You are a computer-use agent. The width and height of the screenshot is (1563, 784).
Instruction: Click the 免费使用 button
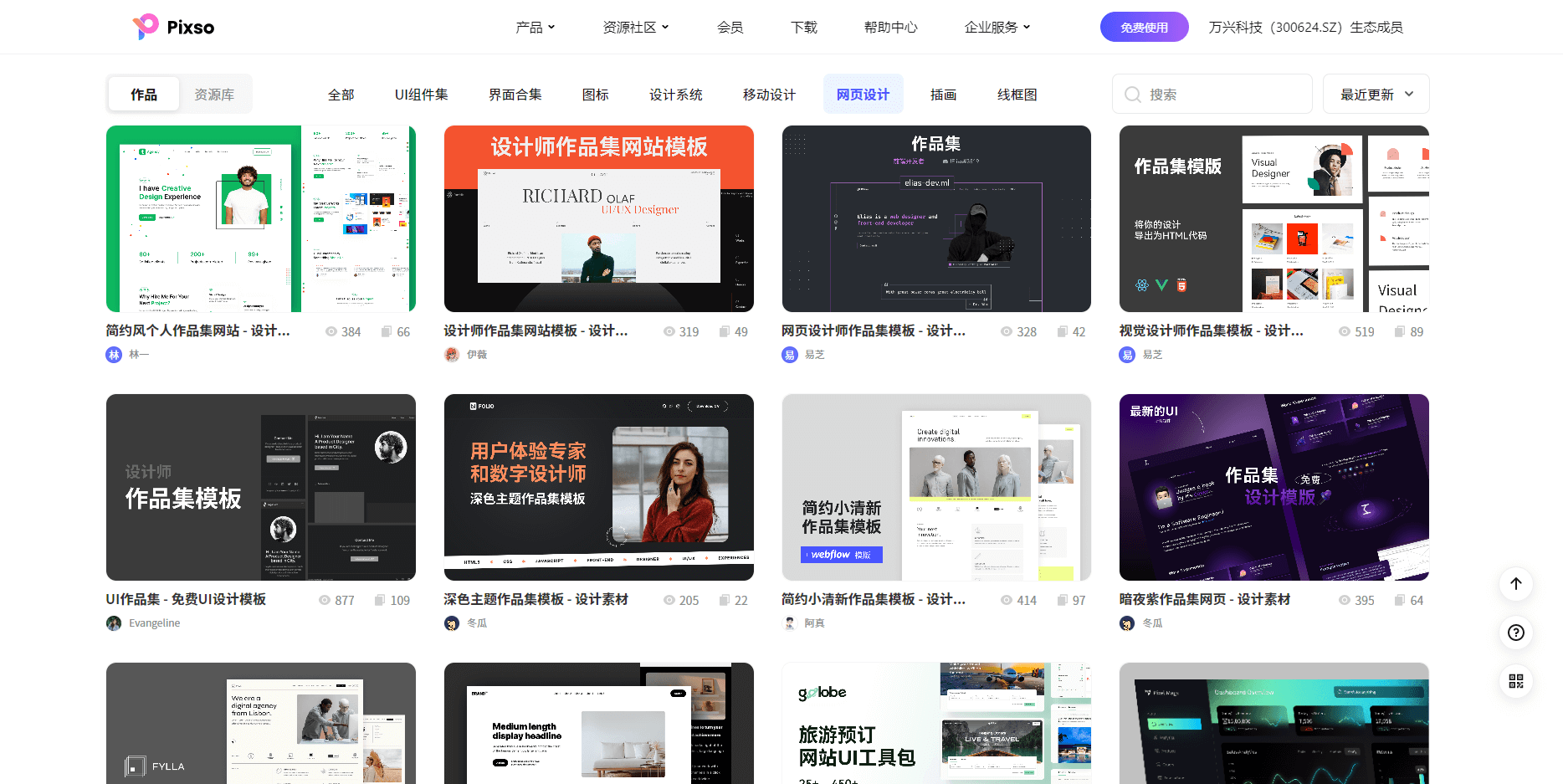point(1144,28)
